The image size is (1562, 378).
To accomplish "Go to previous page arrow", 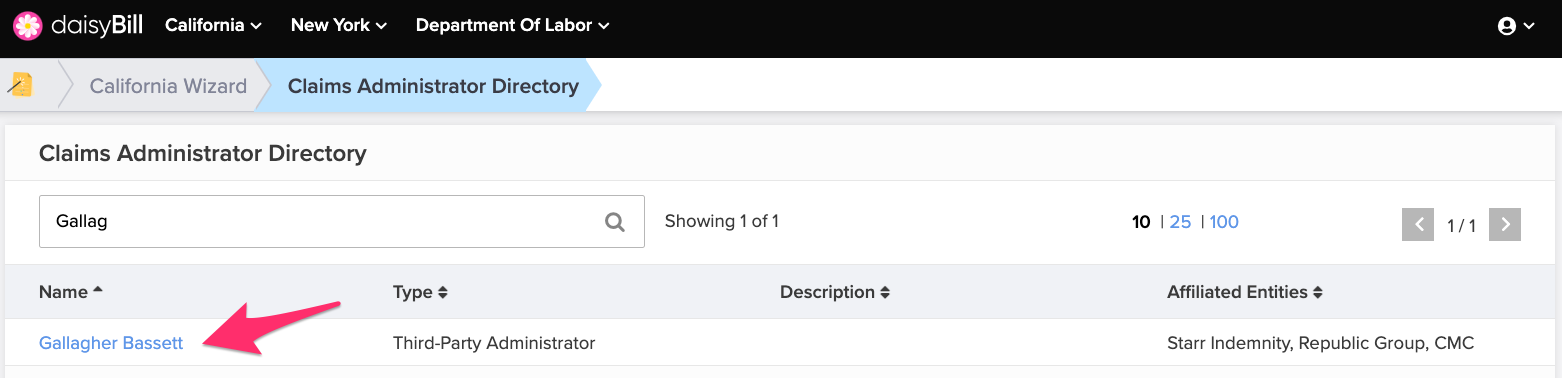I will click(x=1418, y=224).
